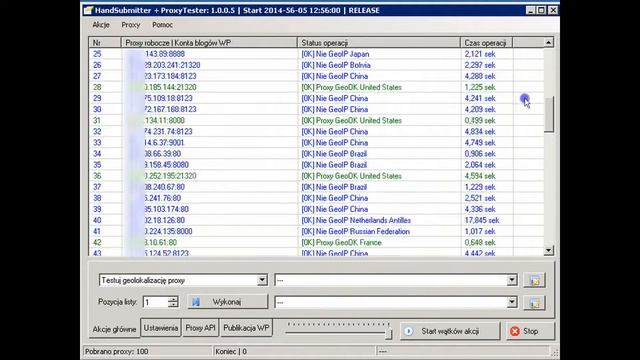640x360 pixels.
Task: Click the thread count slider handle
Action: (389, 334)
